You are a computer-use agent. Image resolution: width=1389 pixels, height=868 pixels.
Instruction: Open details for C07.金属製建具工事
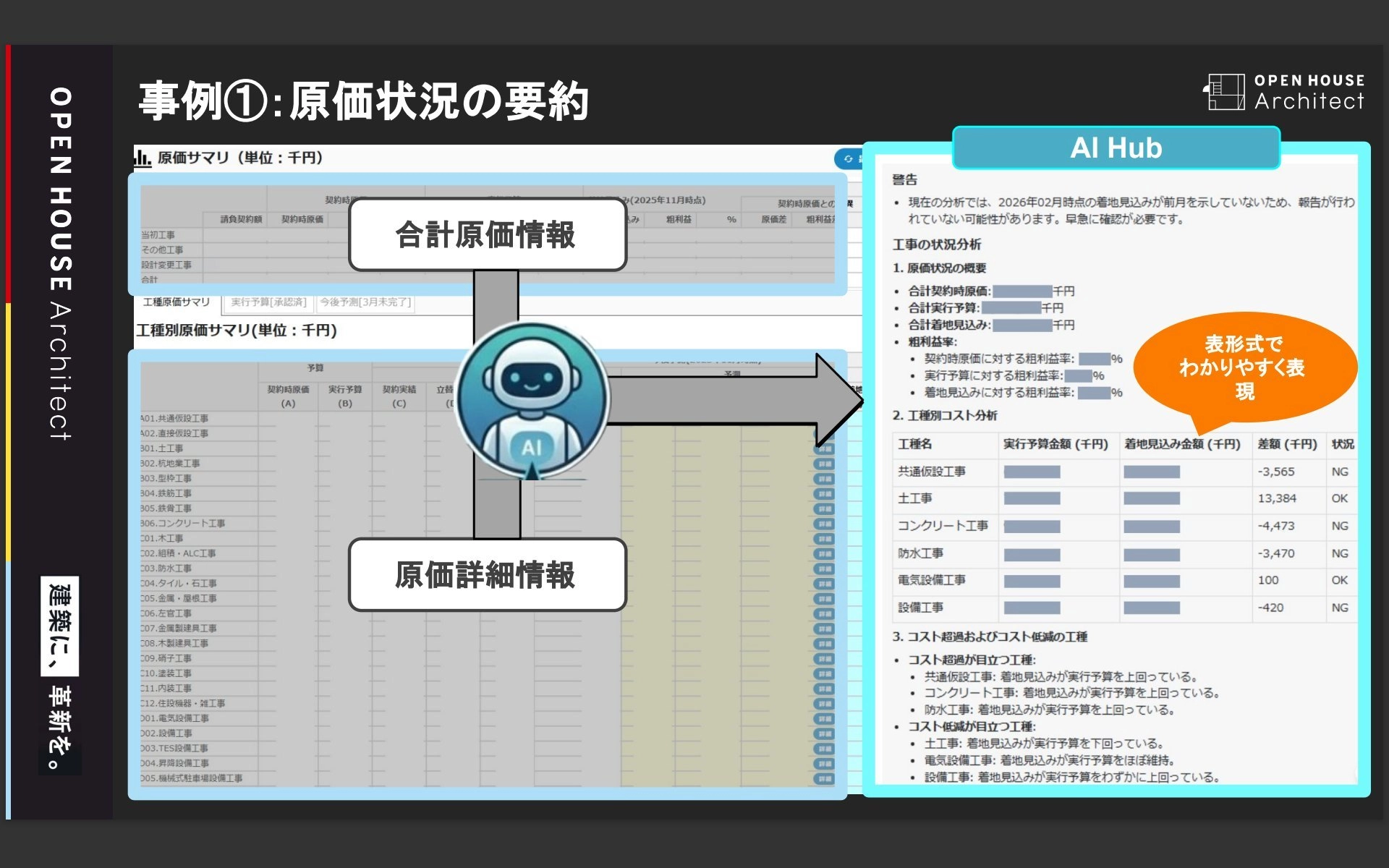(824, 629)
